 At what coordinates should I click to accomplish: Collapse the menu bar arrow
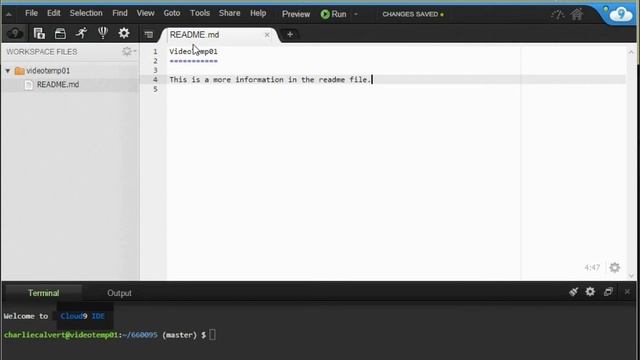click(x=9, y=15)
